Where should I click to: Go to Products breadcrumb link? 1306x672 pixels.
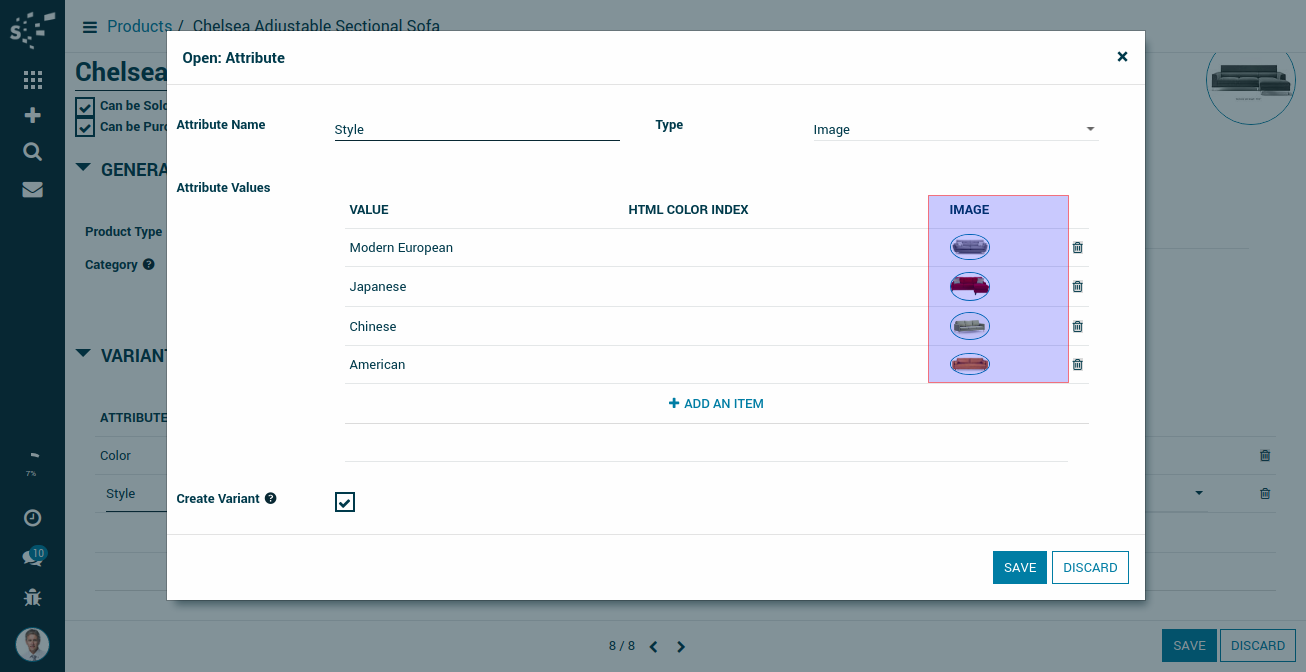point(139,27)
